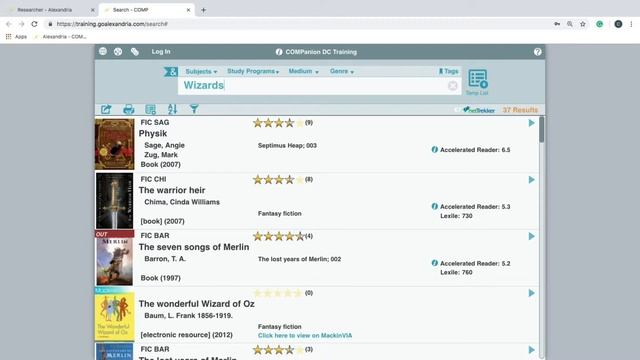Expand The seven songs of Merlin arrow
Viewport: 640px width, 360px height.
(x=531, y=236)
